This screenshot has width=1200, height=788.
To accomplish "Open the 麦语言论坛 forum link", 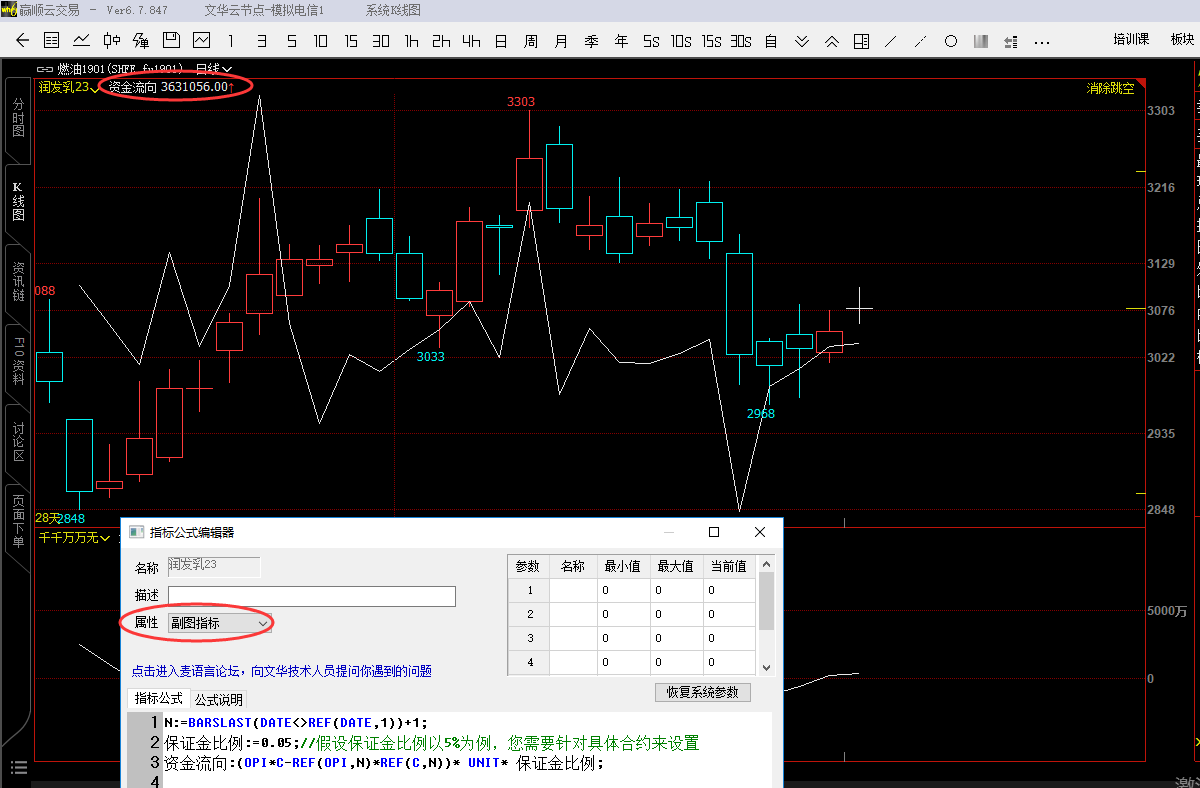I will tap(282, 671).
